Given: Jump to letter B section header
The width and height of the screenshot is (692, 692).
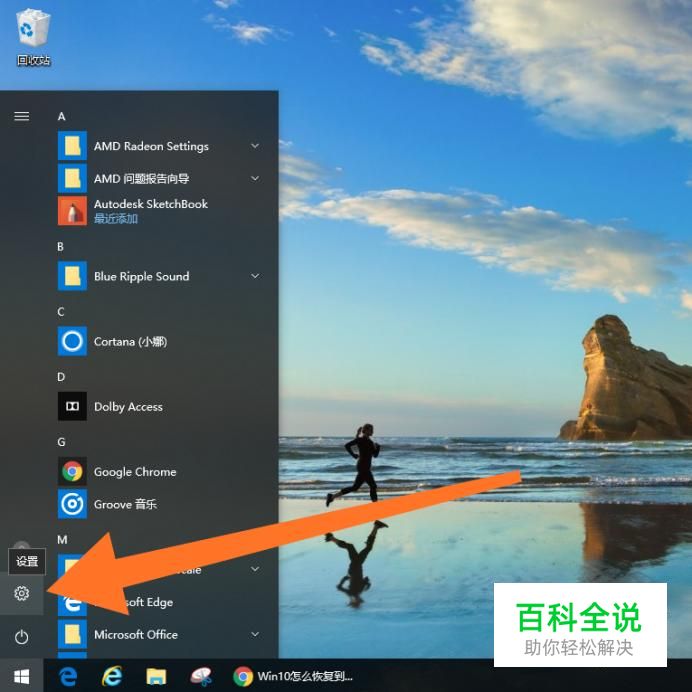Looking at the screenshot, I should pyautogui.click(x=60, y=246).
